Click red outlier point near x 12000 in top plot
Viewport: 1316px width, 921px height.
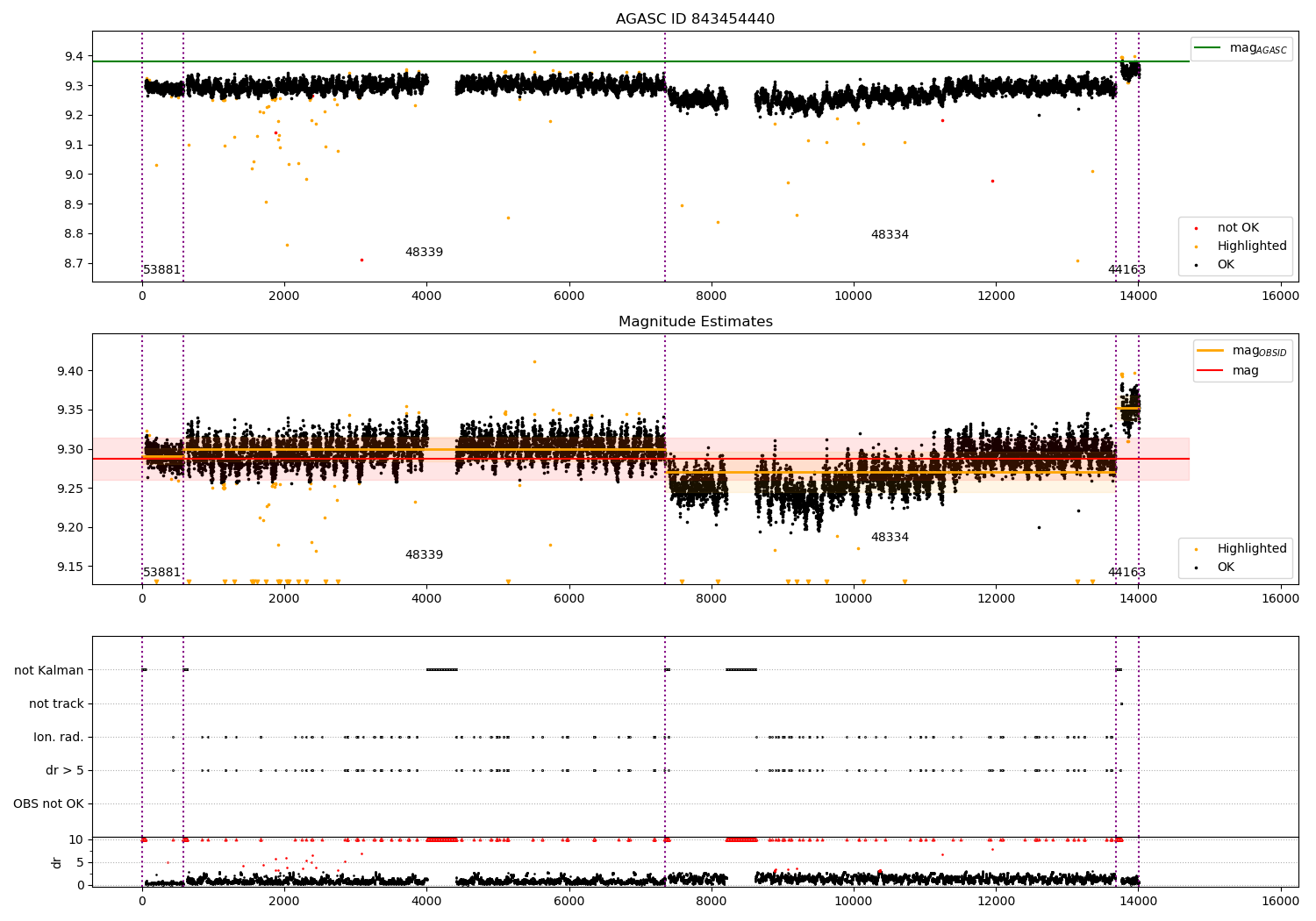pos(992,181)
